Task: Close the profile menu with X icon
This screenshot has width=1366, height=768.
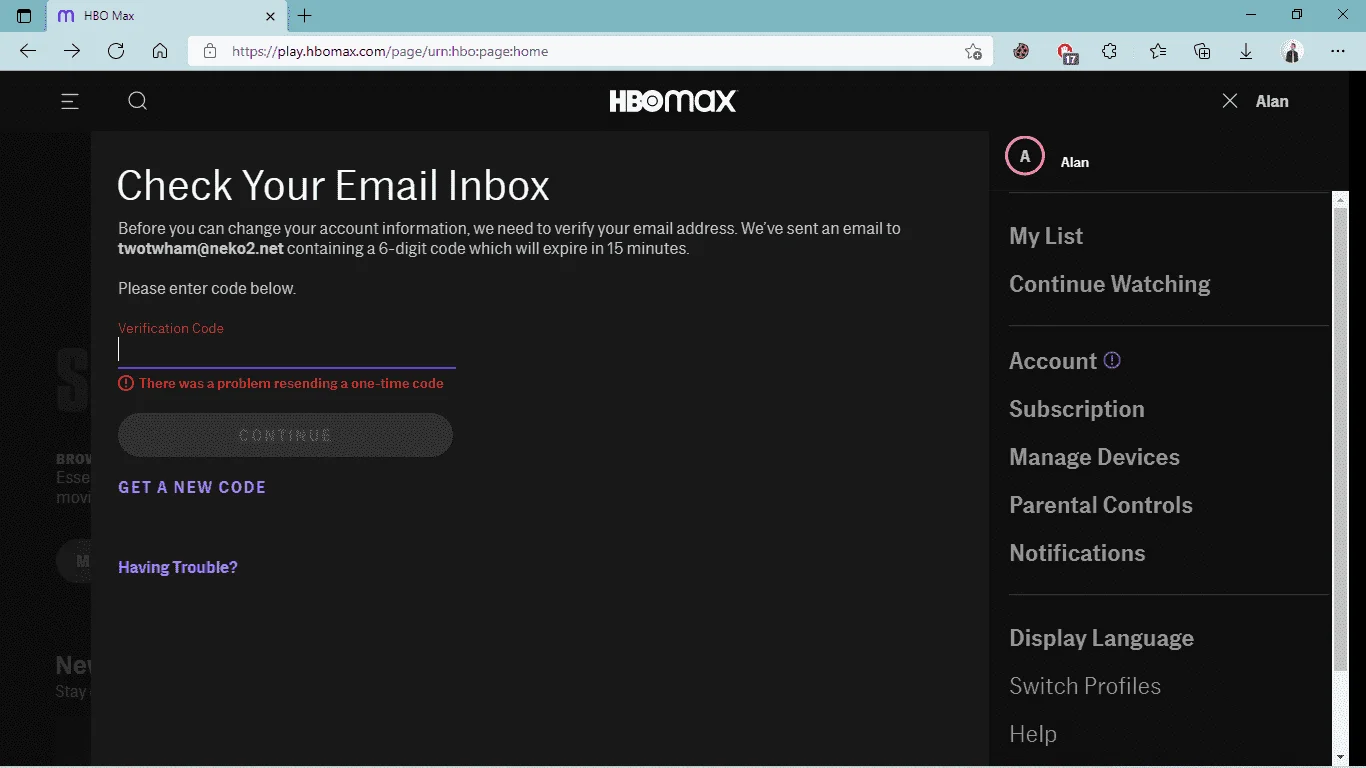Action: pos(1230,101)
